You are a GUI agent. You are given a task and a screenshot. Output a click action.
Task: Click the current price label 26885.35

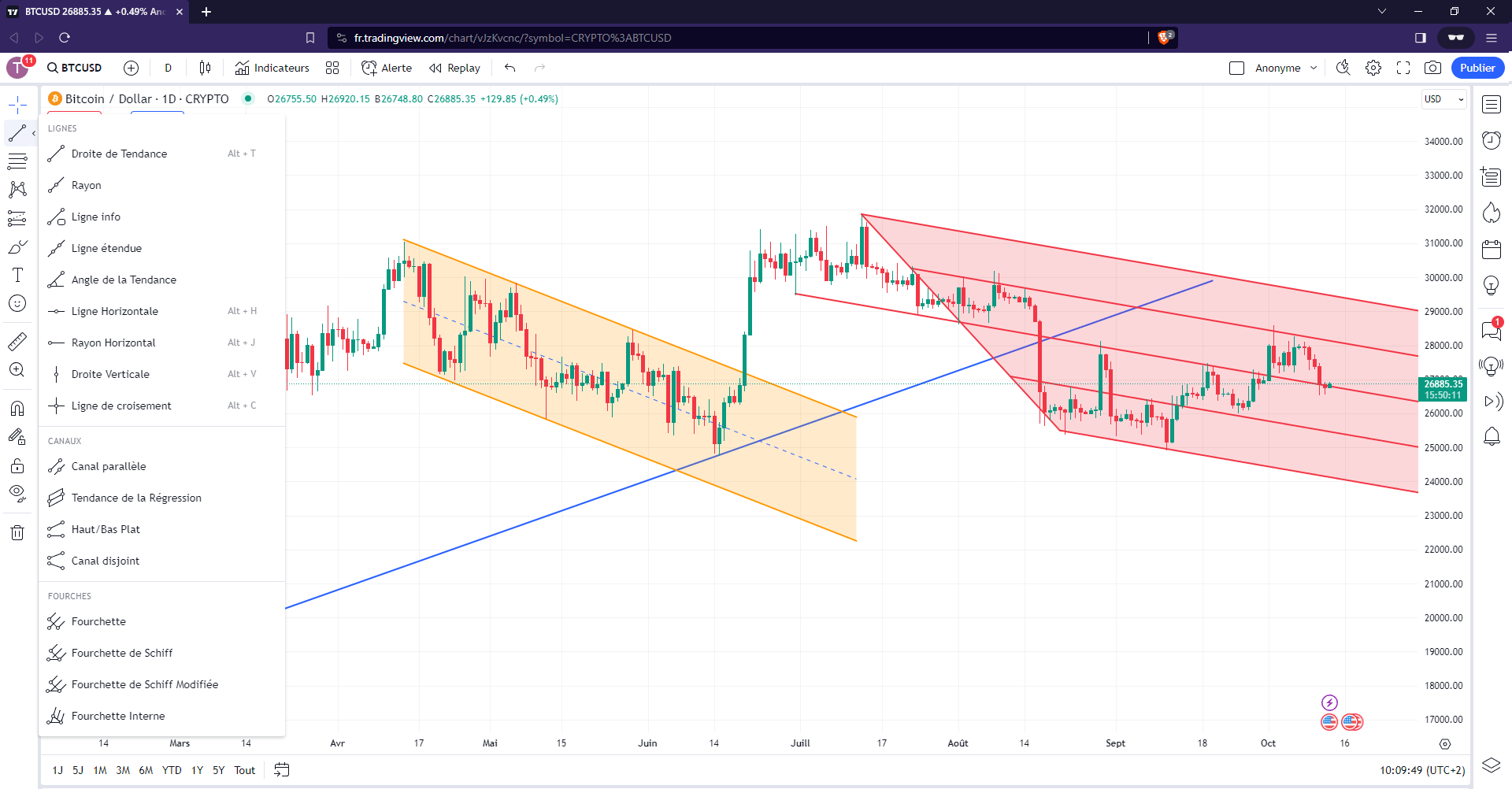[x=1443, y=384]
